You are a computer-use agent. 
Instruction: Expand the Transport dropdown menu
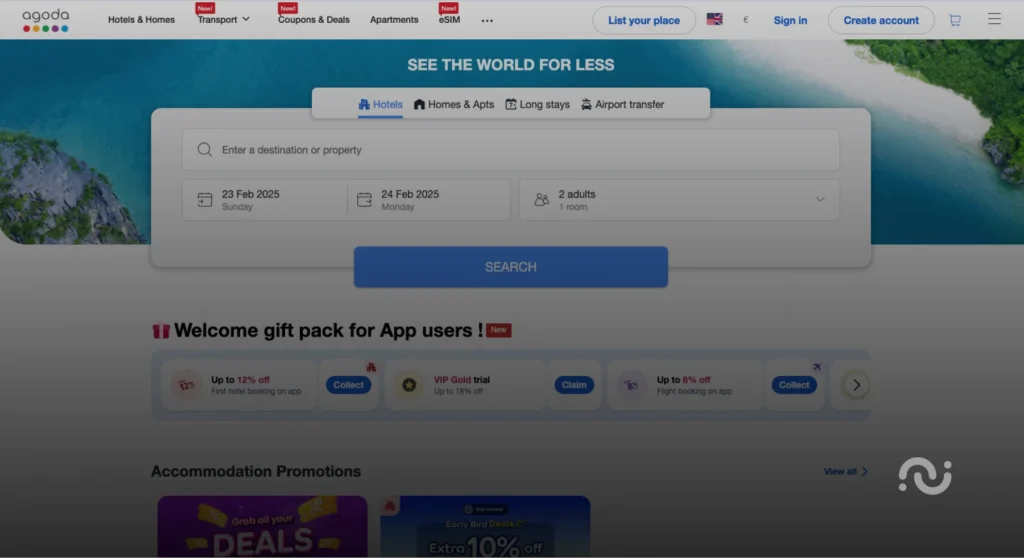tap(223, 20)
